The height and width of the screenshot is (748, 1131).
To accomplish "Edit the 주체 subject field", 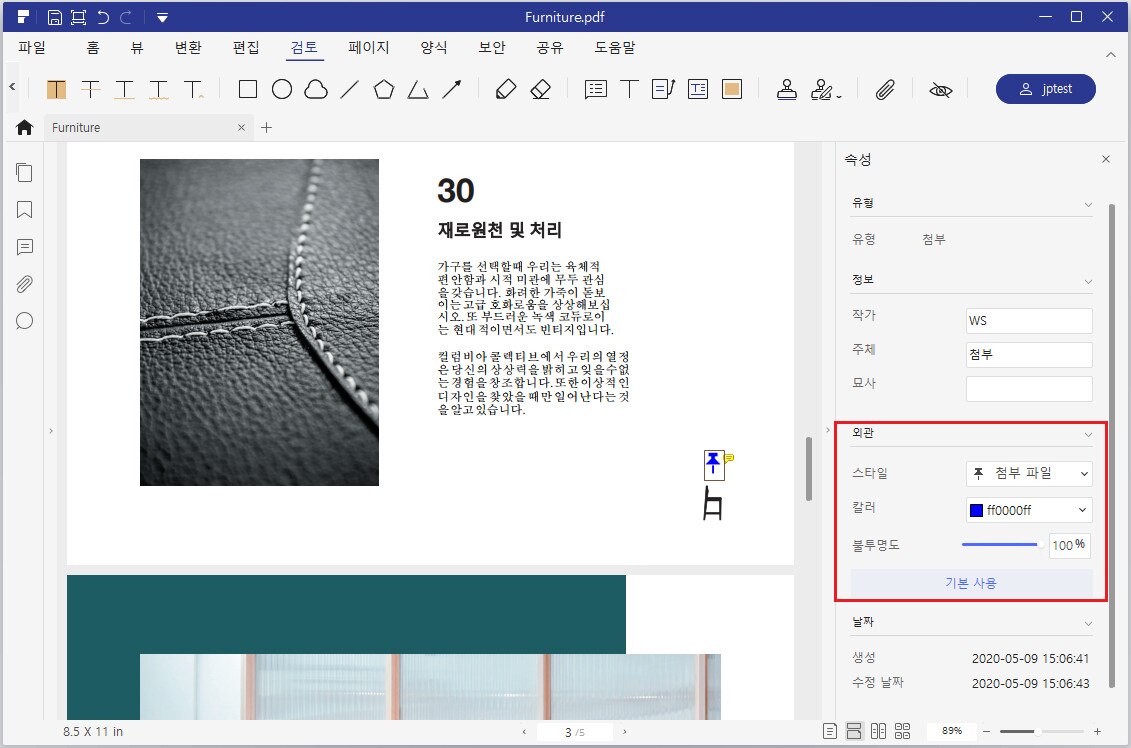I will pyautogui.click(x=1029, y=355).
